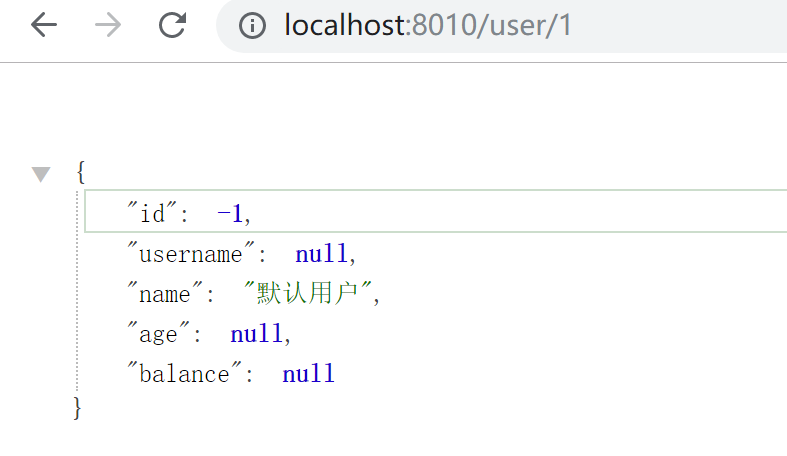The image size is (787, 456).
Task: Click the opening curly brace
Action: (x=80, y=172)
